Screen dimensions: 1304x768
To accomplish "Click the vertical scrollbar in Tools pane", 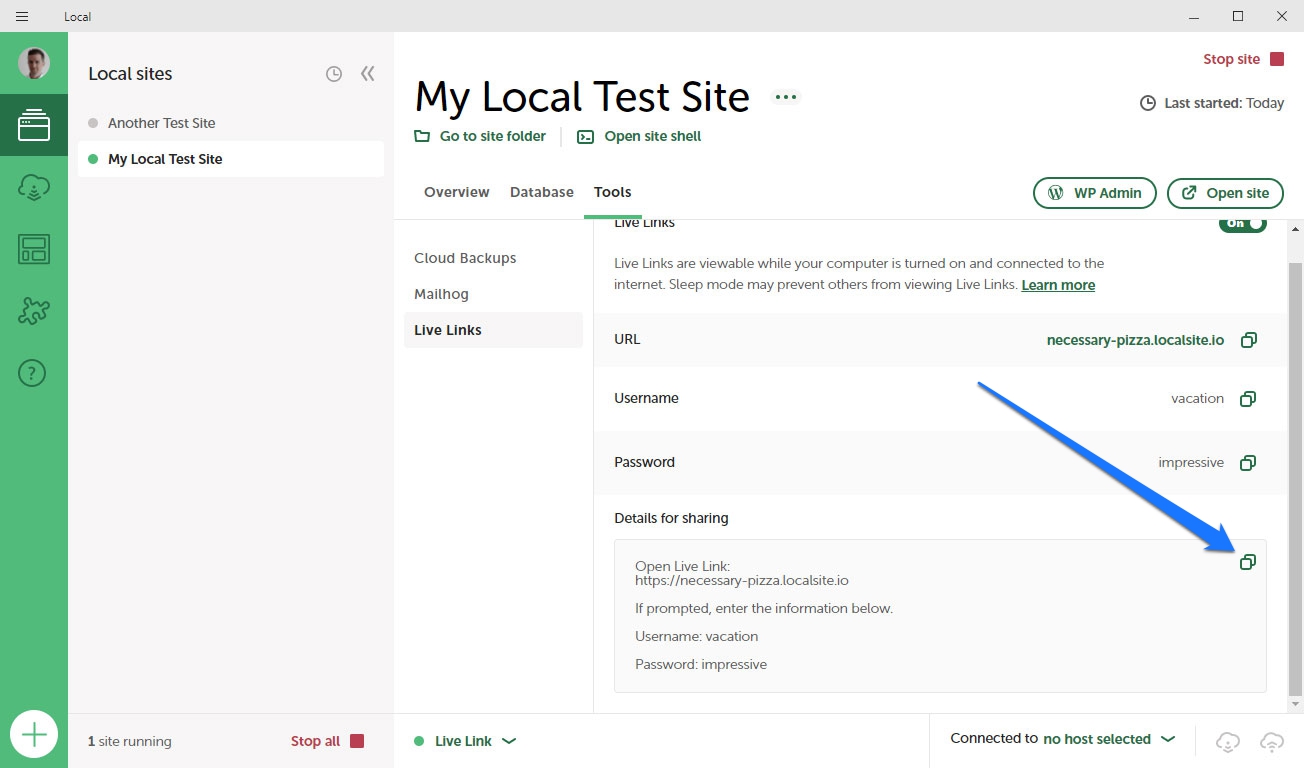I will [x=1296, y=478].
